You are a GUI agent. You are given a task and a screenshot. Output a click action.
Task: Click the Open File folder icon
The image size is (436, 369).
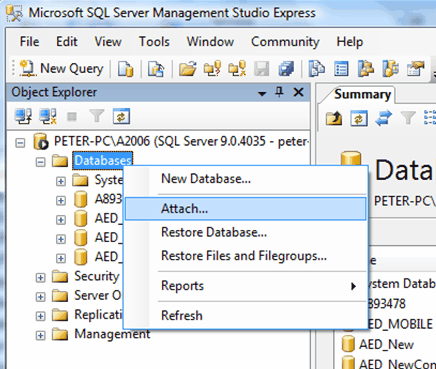click(187, 69)
